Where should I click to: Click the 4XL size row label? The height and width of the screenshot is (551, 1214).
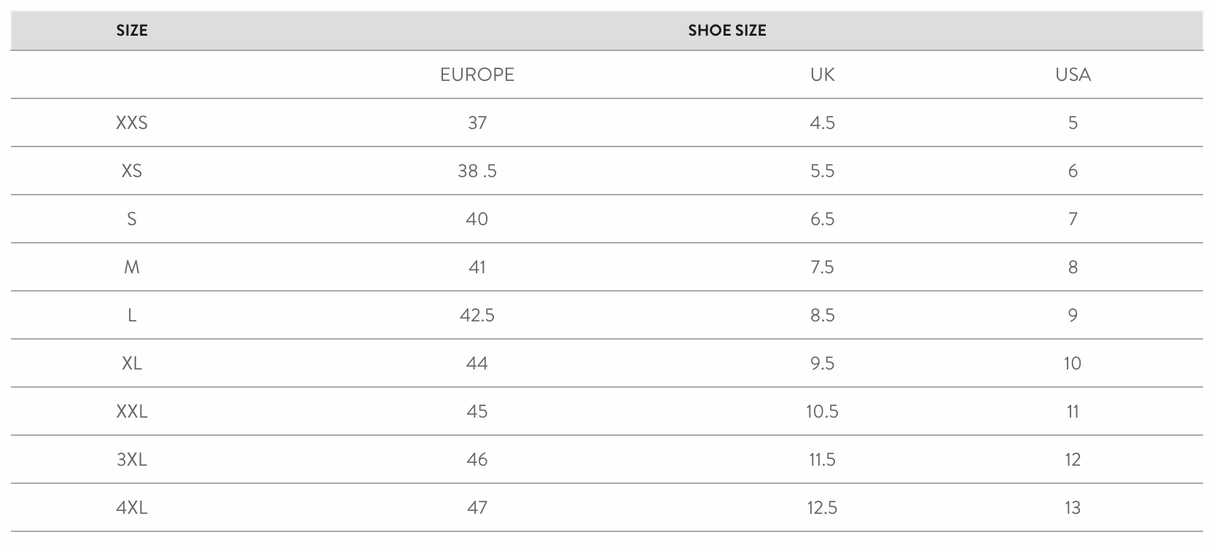click(x=131, y=507)
